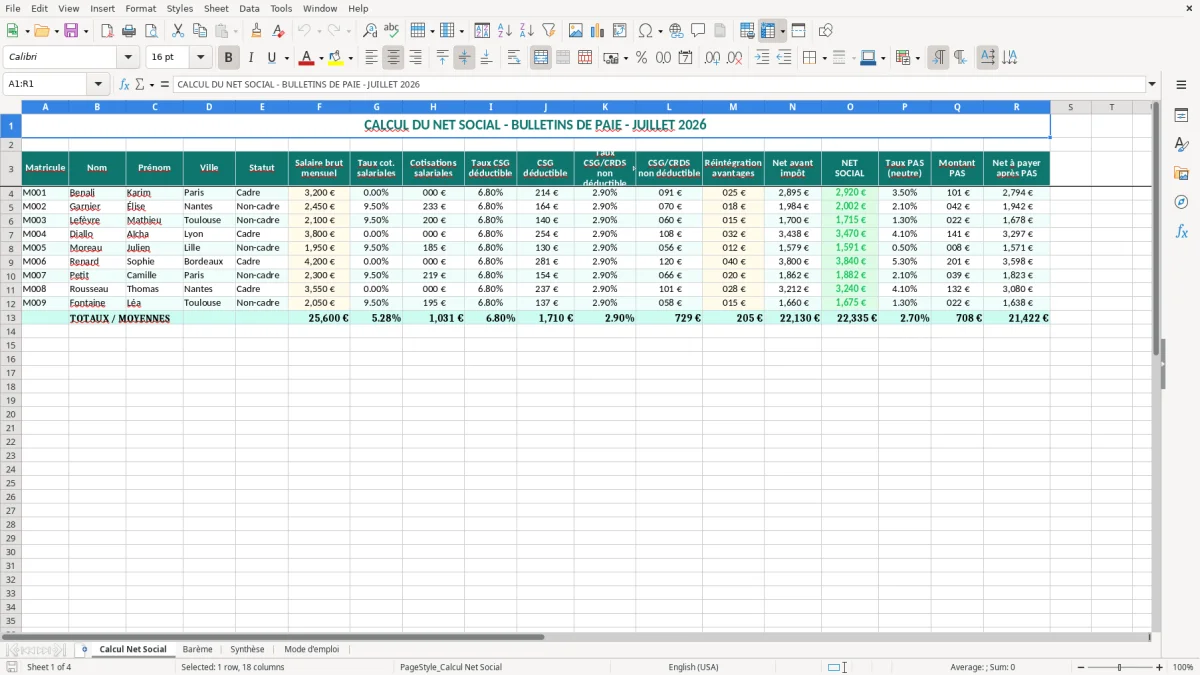Toggle print preview
This screenshot has height=675, width=1200.
(150, 31)
